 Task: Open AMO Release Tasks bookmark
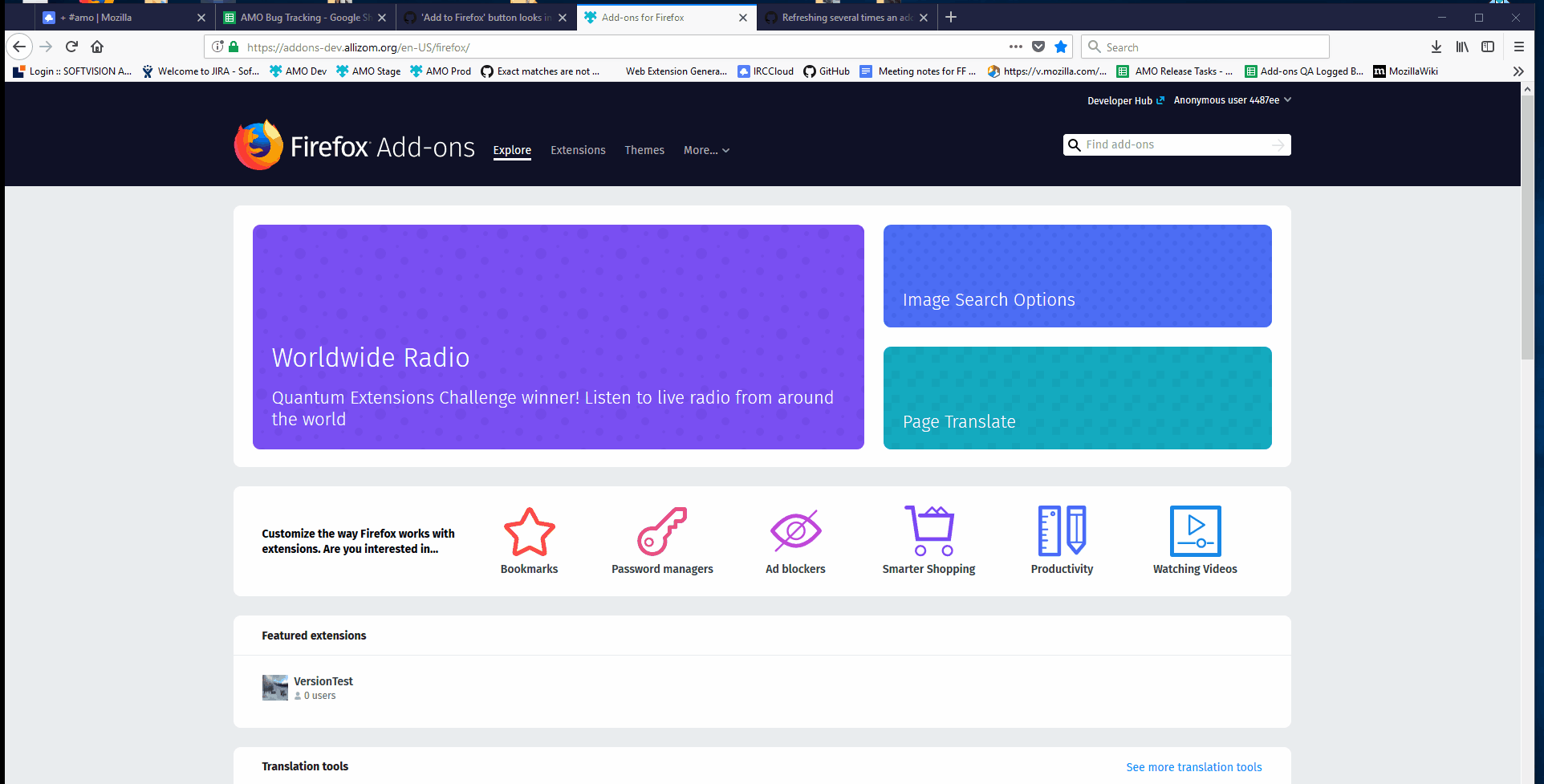click(x=1175, y=71)
